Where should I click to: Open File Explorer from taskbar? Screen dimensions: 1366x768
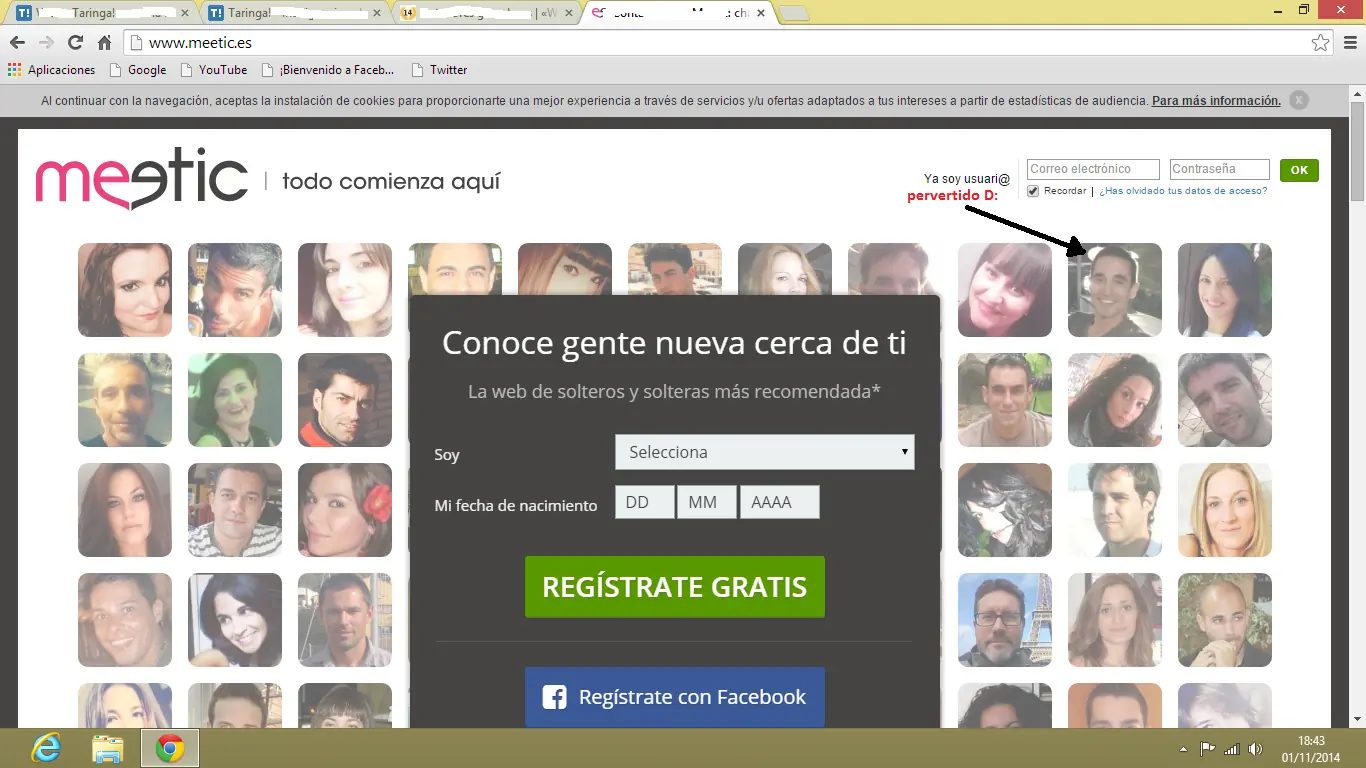(x=108, y=748)
